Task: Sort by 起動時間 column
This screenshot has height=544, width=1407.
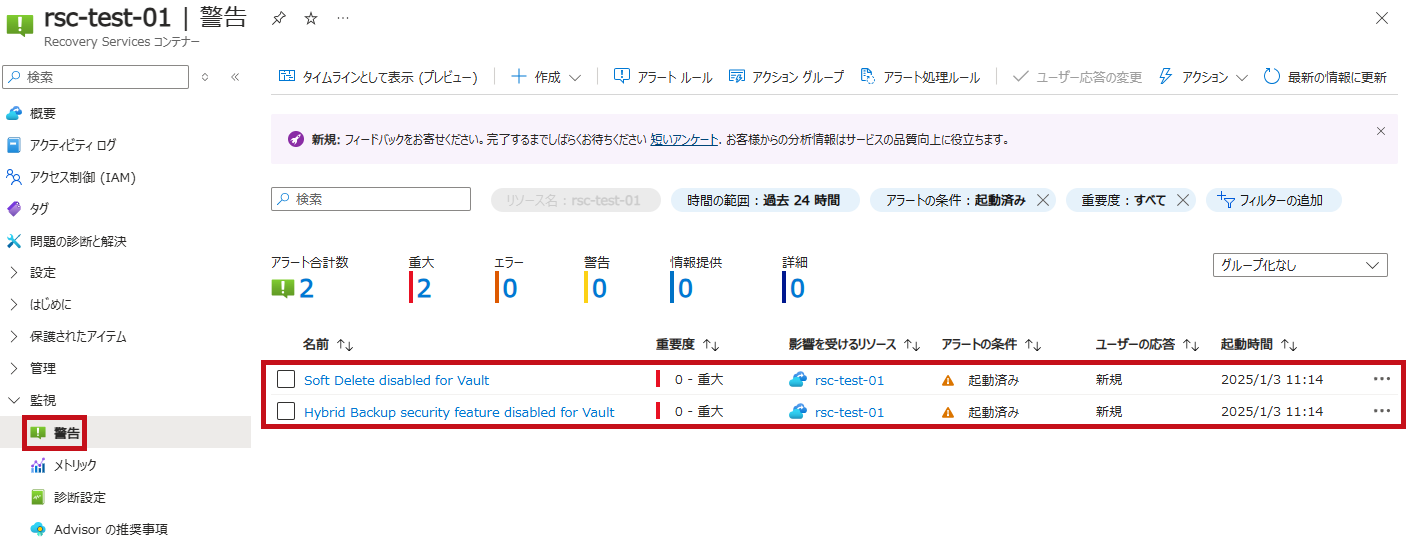Action: click(x=1259, y=344)
